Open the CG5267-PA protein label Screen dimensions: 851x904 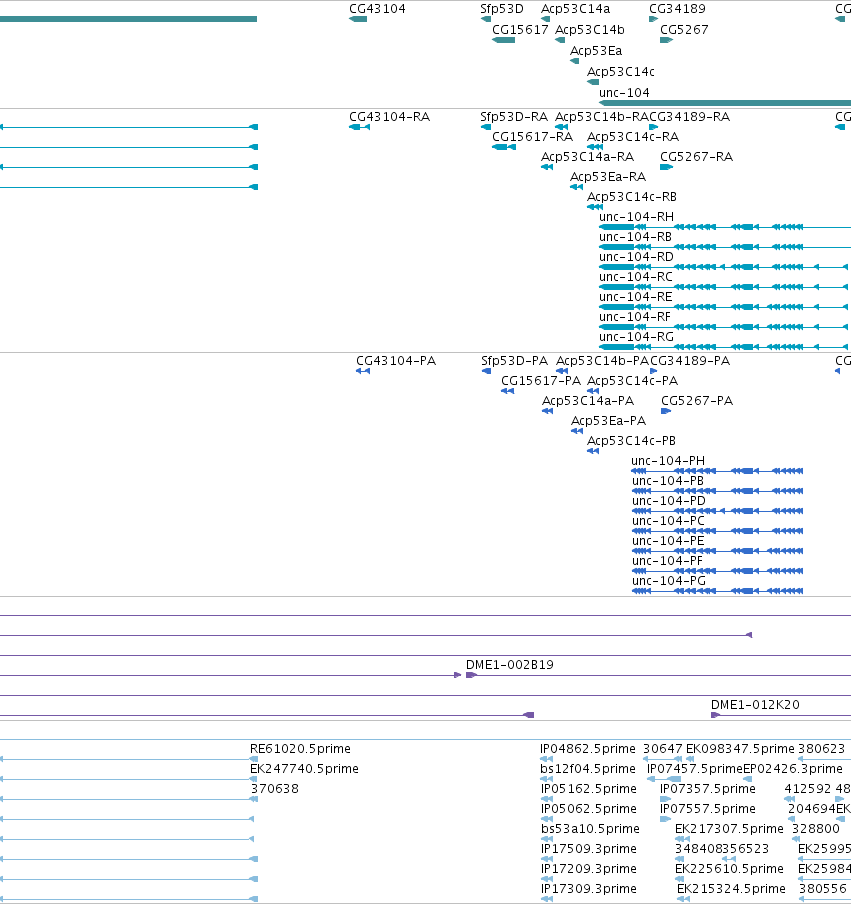697,401
